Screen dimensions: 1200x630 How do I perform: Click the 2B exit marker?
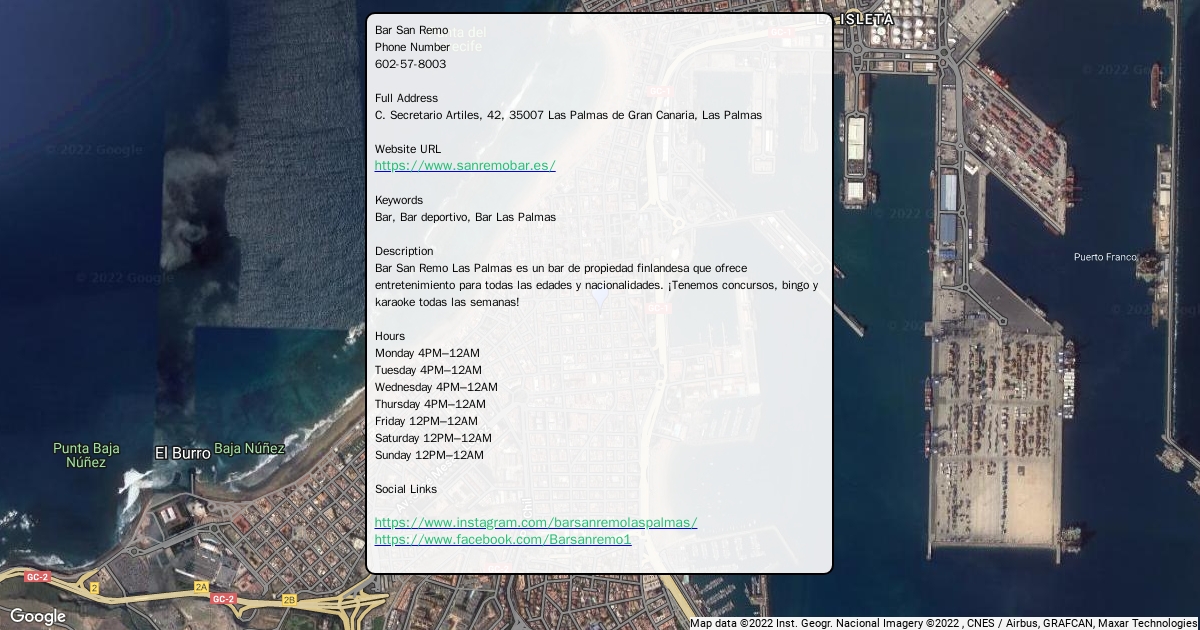click(x=290, y=600)
